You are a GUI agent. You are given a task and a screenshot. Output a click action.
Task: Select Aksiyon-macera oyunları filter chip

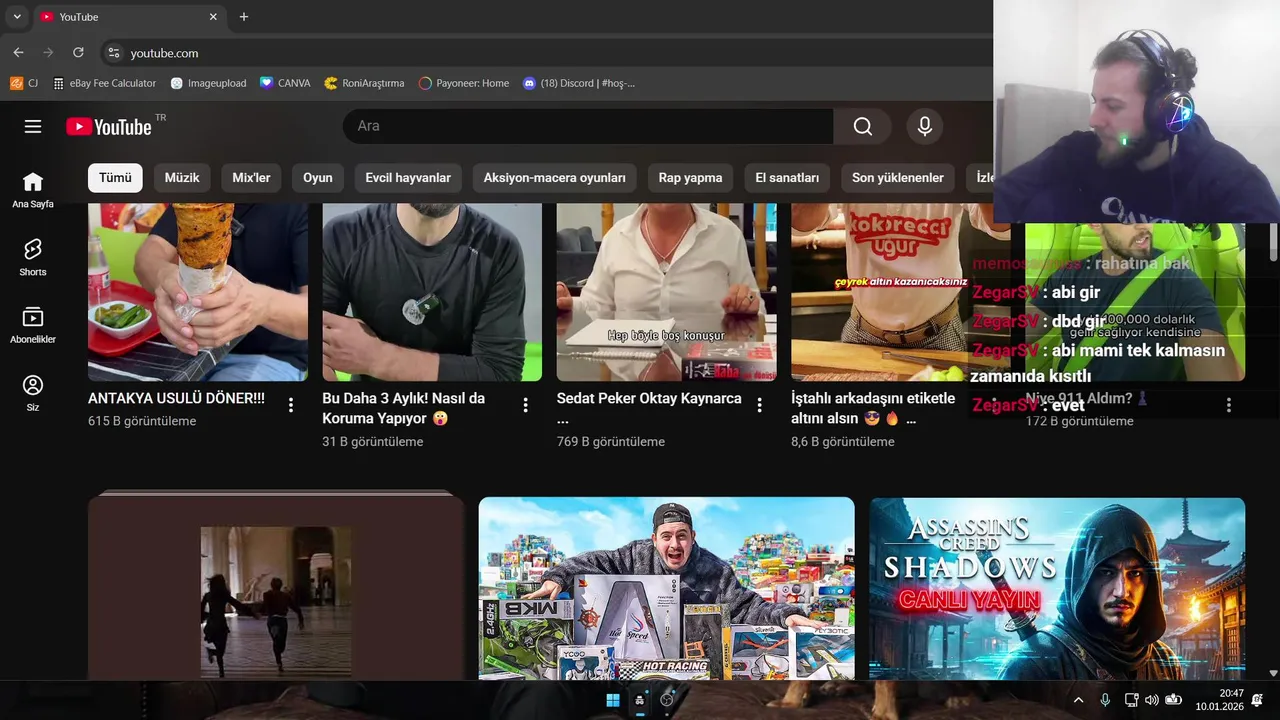pos(555,178)
